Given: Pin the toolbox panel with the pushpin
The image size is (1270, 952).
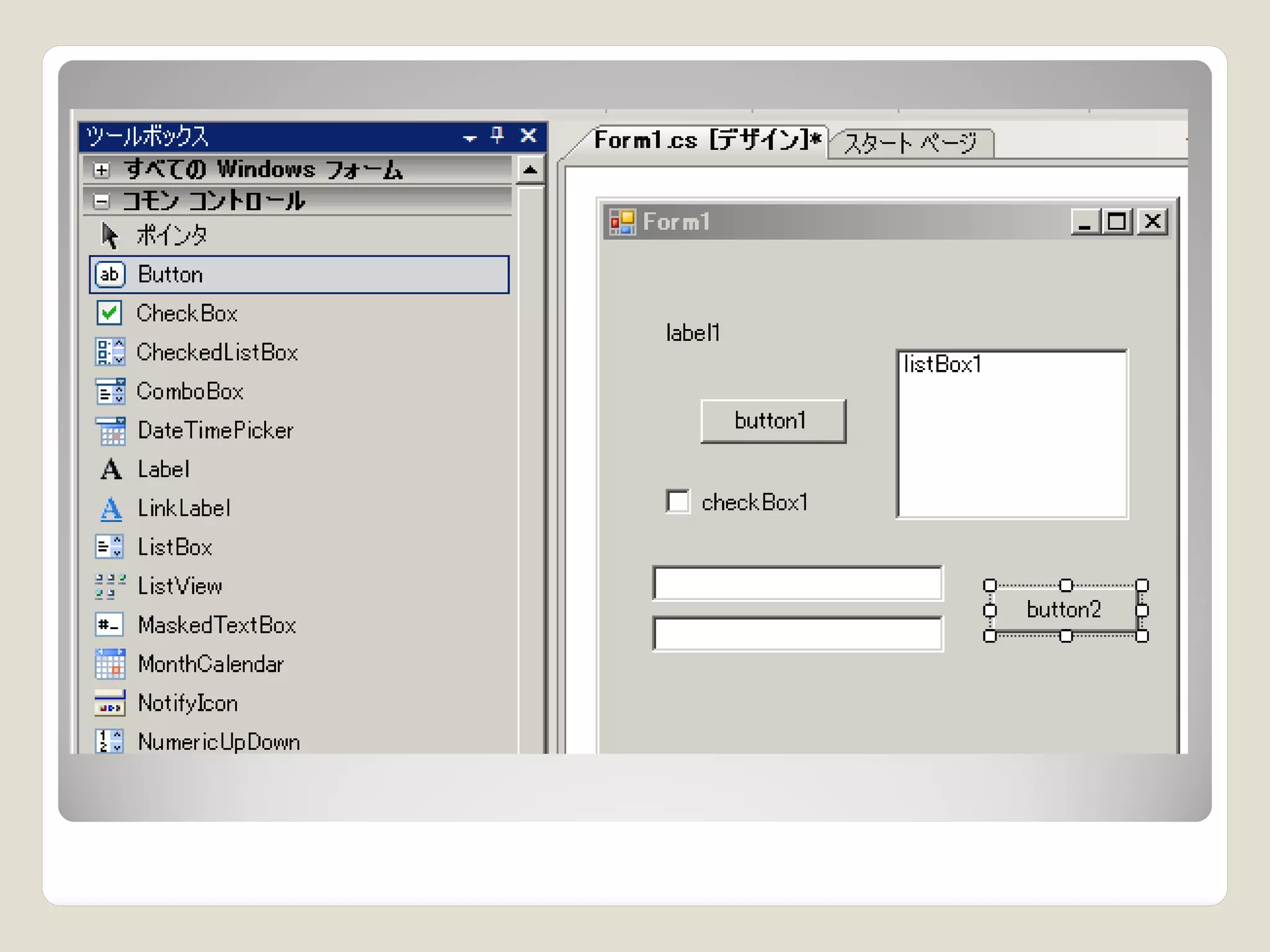Looking at the screenshot, I should click(x=497, y=135).
